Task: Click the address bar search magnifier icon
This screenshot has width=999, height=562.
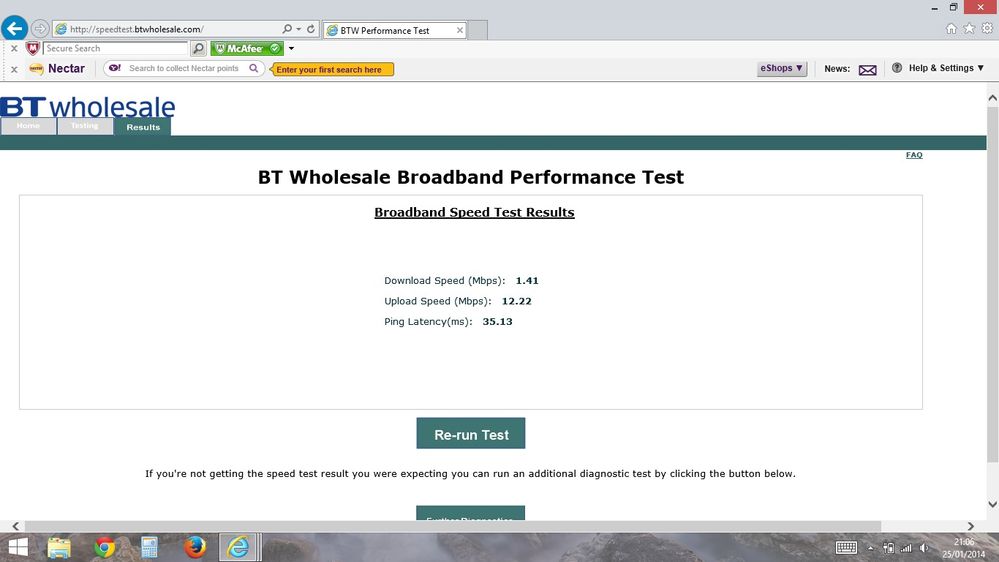Action: tap(287, 29)
